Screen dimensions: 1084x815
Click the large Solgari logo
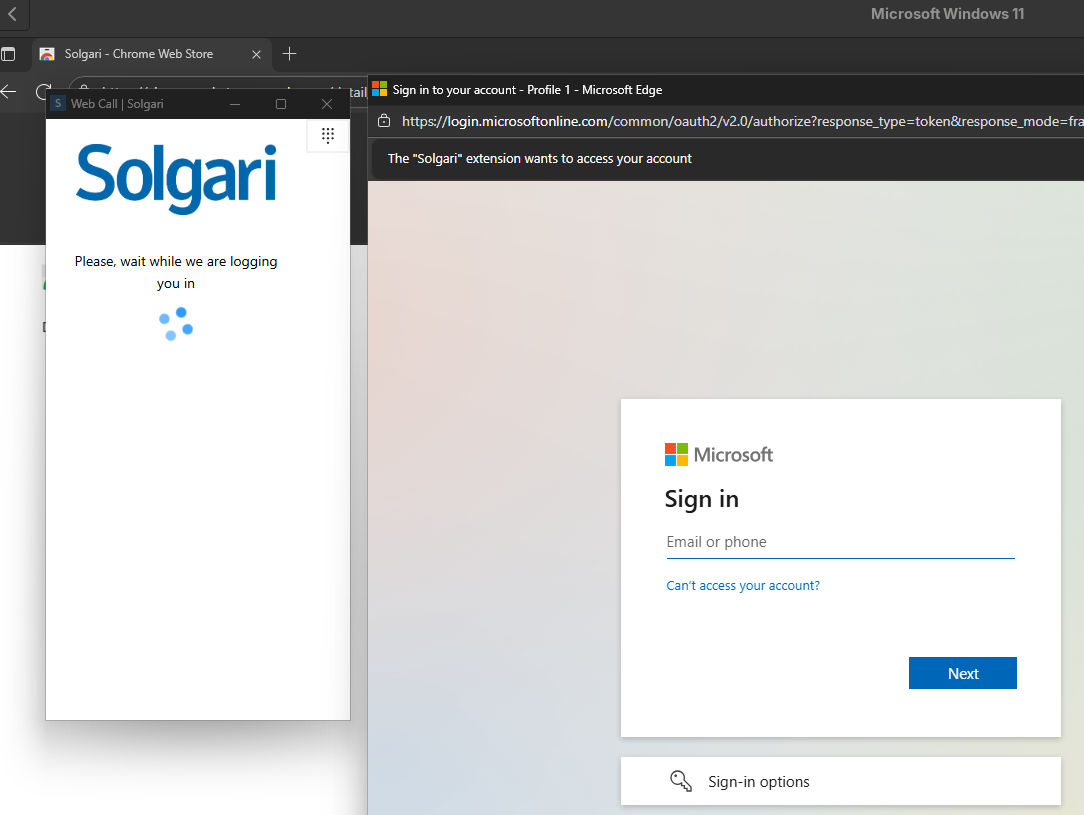[176, 178]
